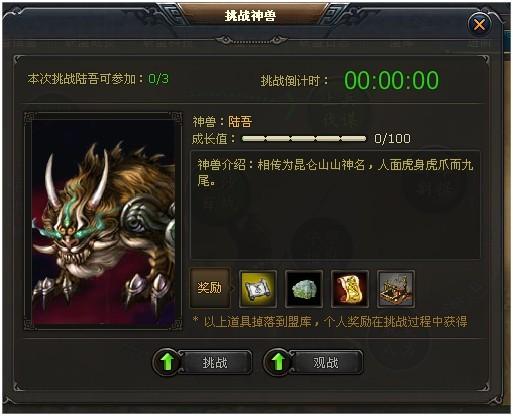Image resolution: width=513 pixels, height=416 pixels.
Task: Select the green ore stone reward
Action: tap(304, 289)
